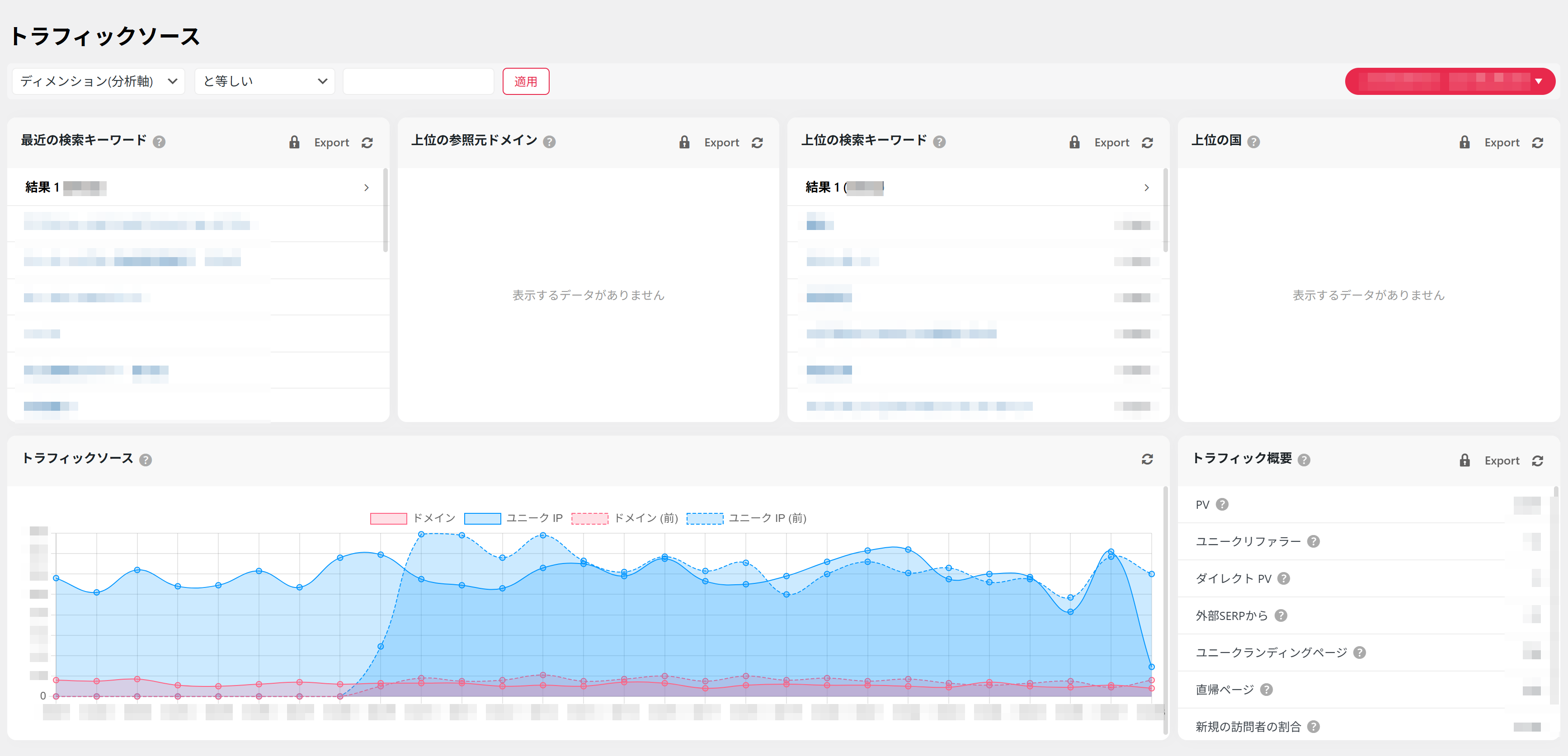
Task: Click the ダイレクト PV row label
Action: coord(1234,578)
